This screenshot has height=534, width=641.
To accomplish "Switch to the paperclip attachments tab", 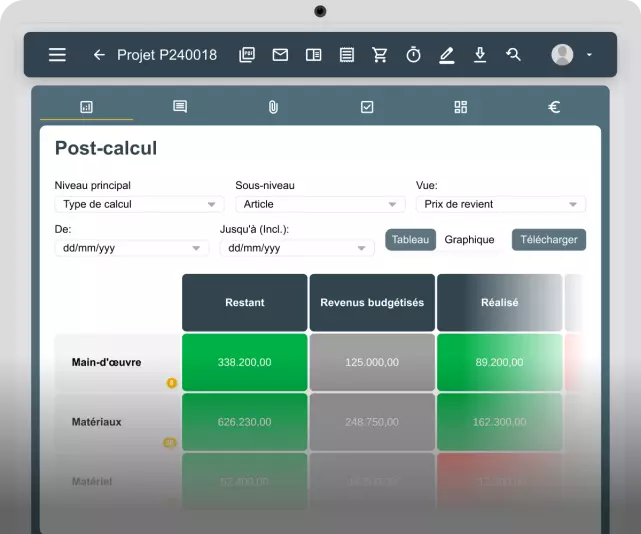I will [273, 107].
